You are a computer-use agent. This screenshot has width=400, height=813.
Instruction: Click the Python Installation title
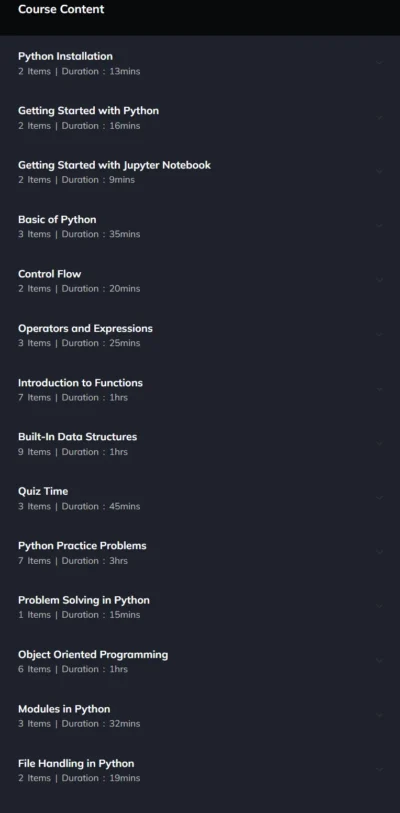tap(65, 56)
